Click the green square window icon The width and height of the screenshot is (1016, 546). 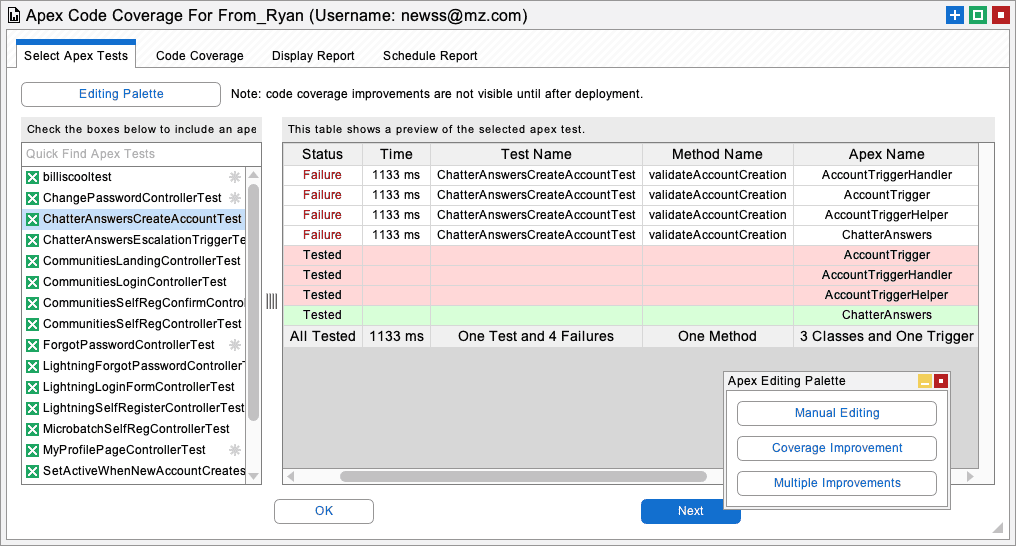[978, 15]
